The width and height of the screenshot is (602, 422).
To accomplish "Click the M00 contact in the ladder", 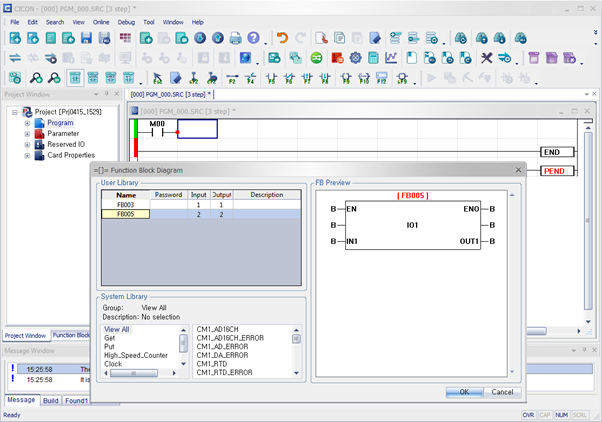I will point(157,131).
